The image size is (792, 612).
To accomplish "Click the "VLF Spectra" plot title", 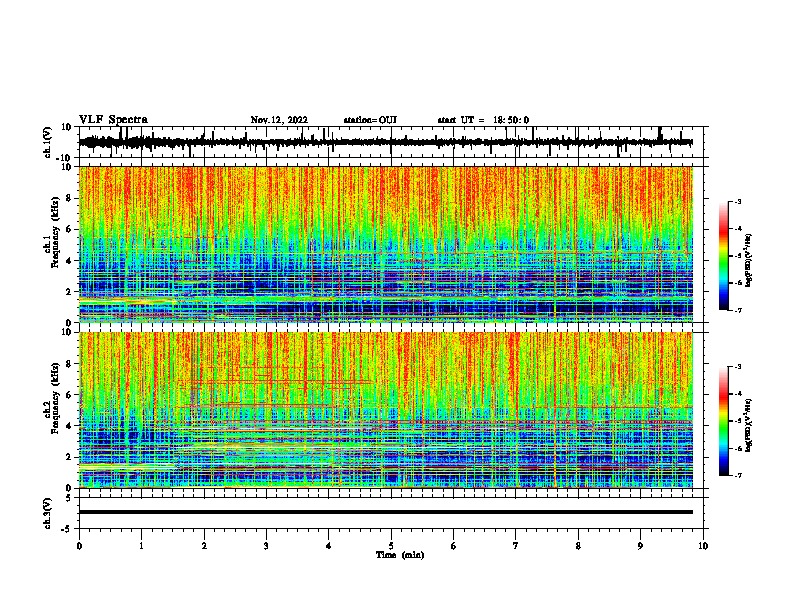I will click(x=113, y=120).
